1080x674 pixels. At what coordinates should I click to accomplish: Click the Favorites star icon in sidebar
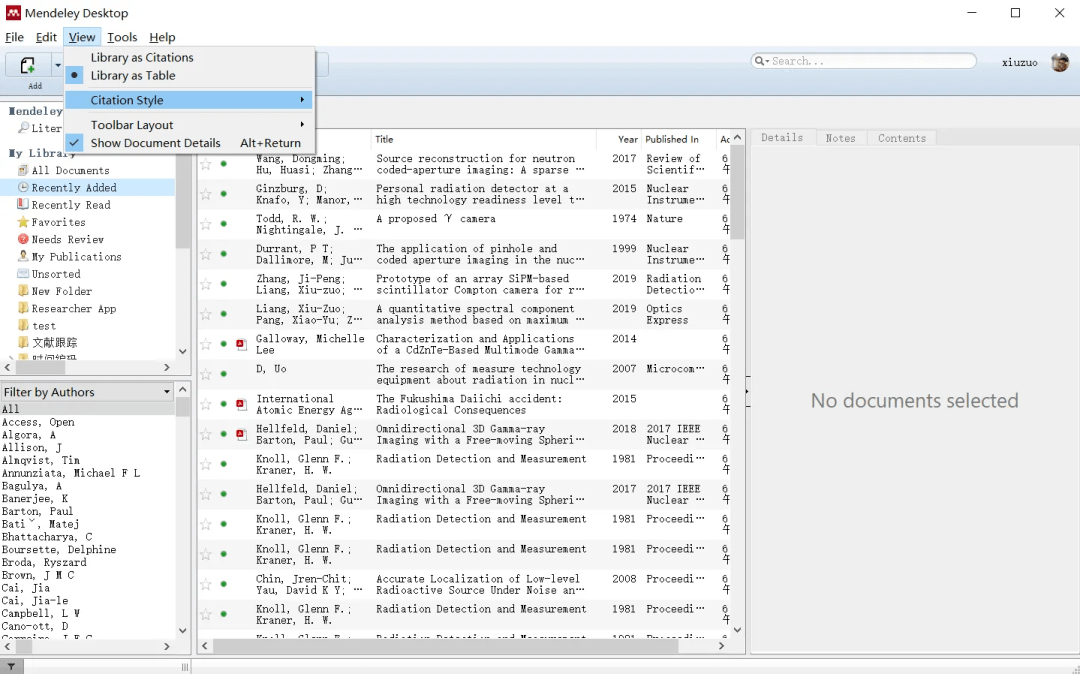pyautogui.click(x=23, y=222)
